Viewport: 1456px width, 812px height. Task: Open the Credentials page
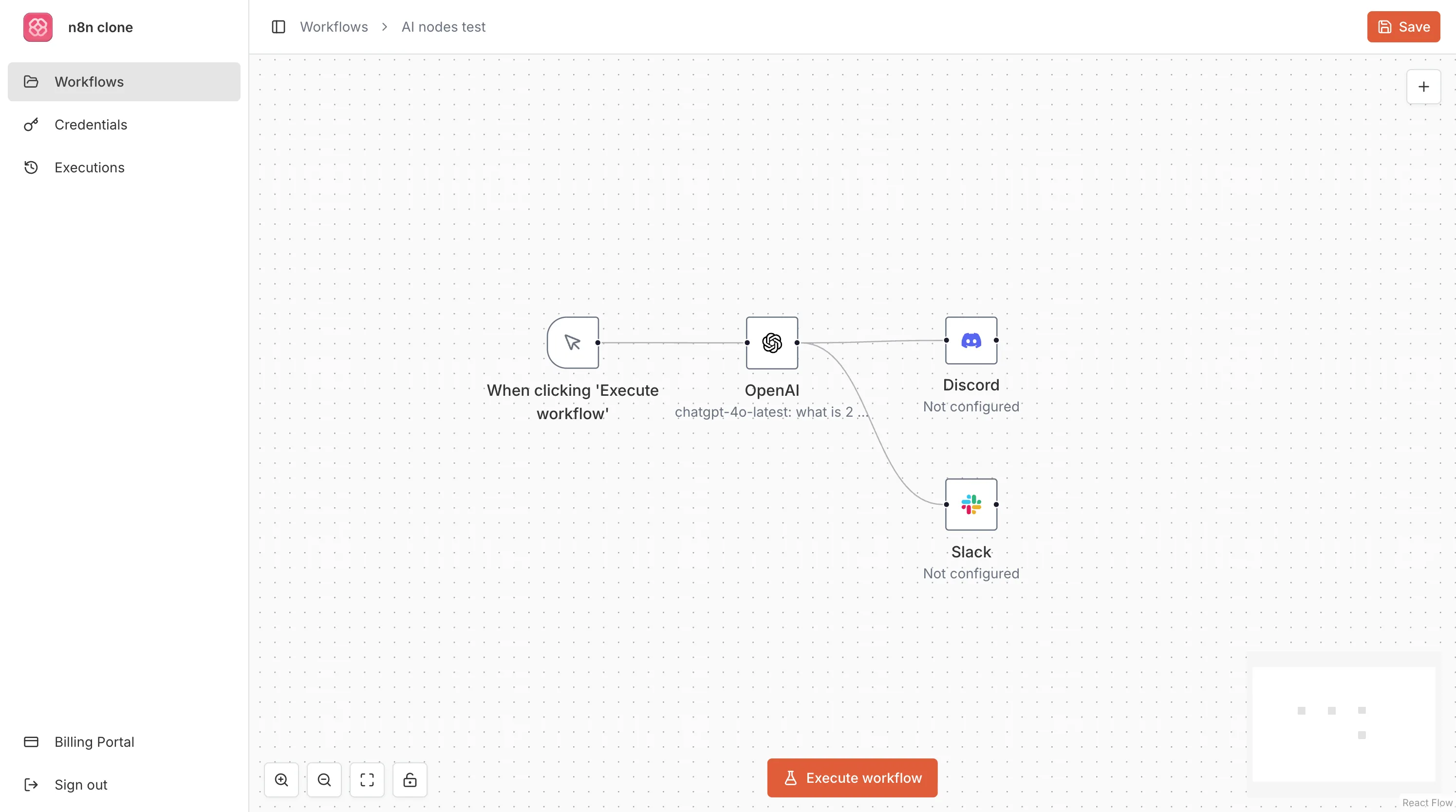pos(91,125)
